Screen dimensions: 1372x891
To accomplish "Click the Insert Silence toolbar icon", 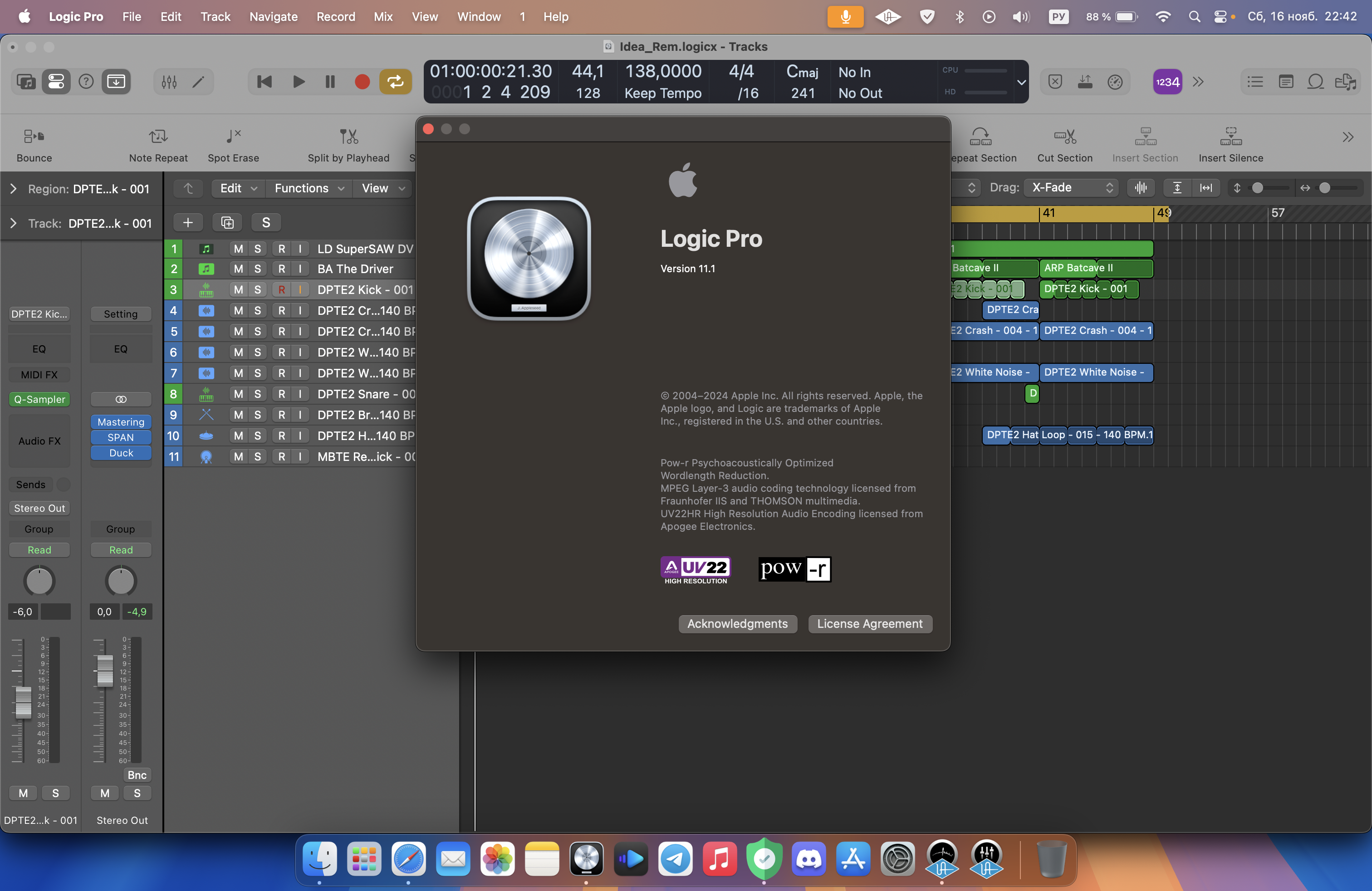I will point(1231,137).
